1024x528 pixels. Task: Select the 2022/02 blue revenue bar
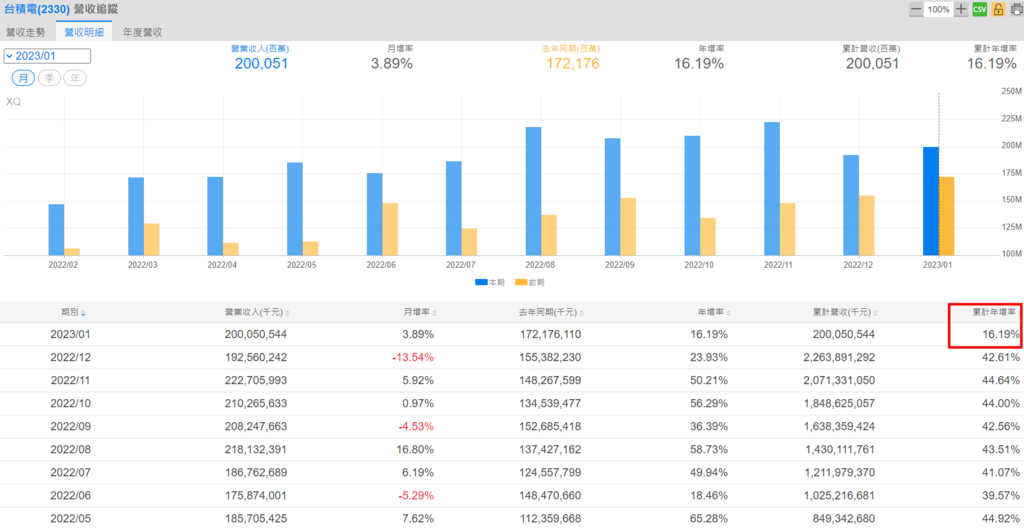(56, 230)
